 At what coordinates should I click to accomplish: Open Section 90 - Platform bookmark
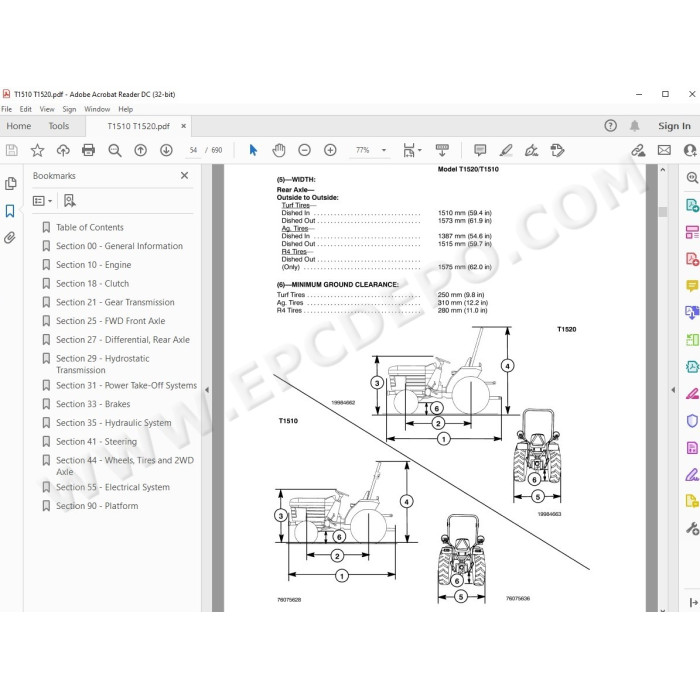click(97, 506)
